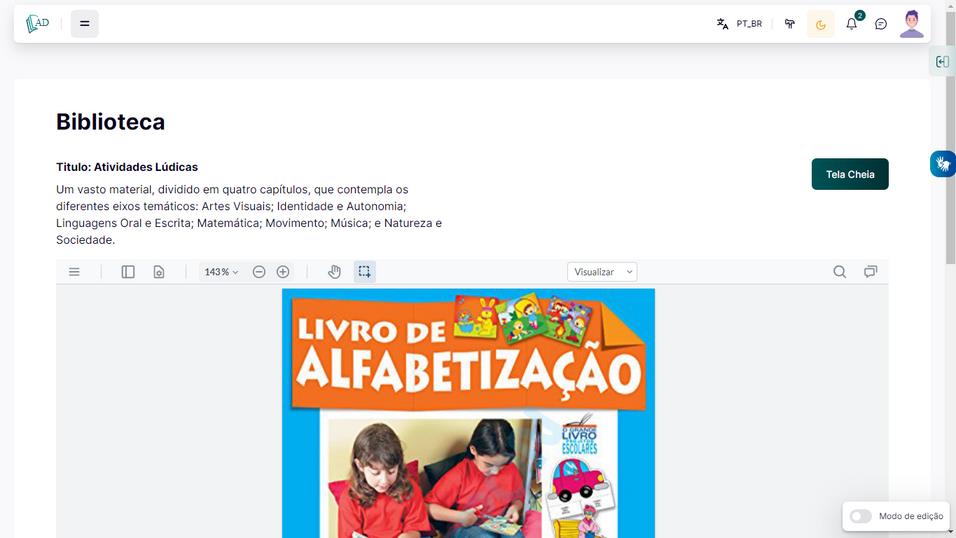Click the Tela Cheia button
The width and height of the screenshot is (956, 538).
pos(850,174)
